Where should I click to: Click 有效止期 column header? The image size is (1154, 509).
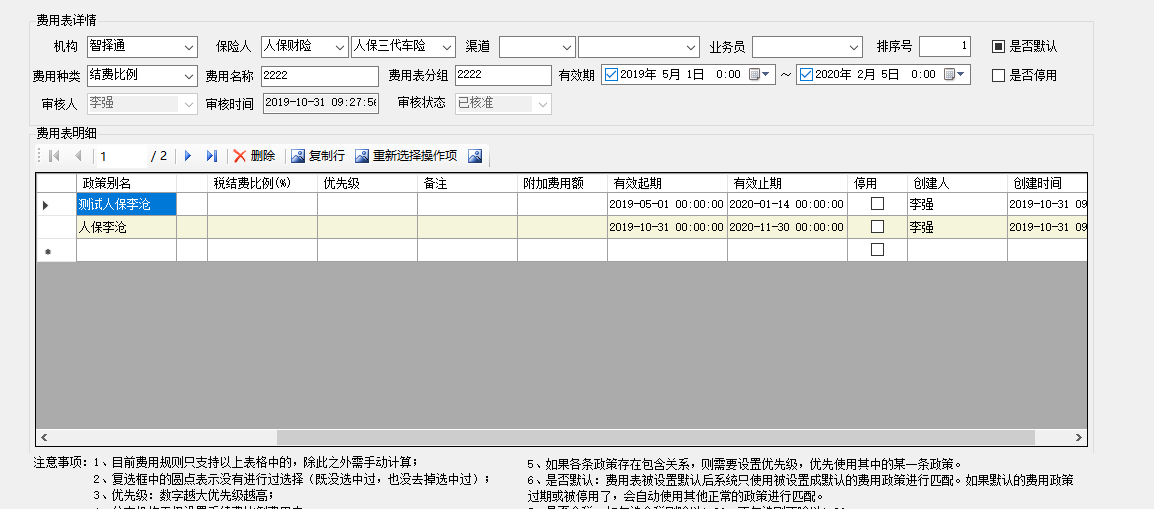(787, 183)
